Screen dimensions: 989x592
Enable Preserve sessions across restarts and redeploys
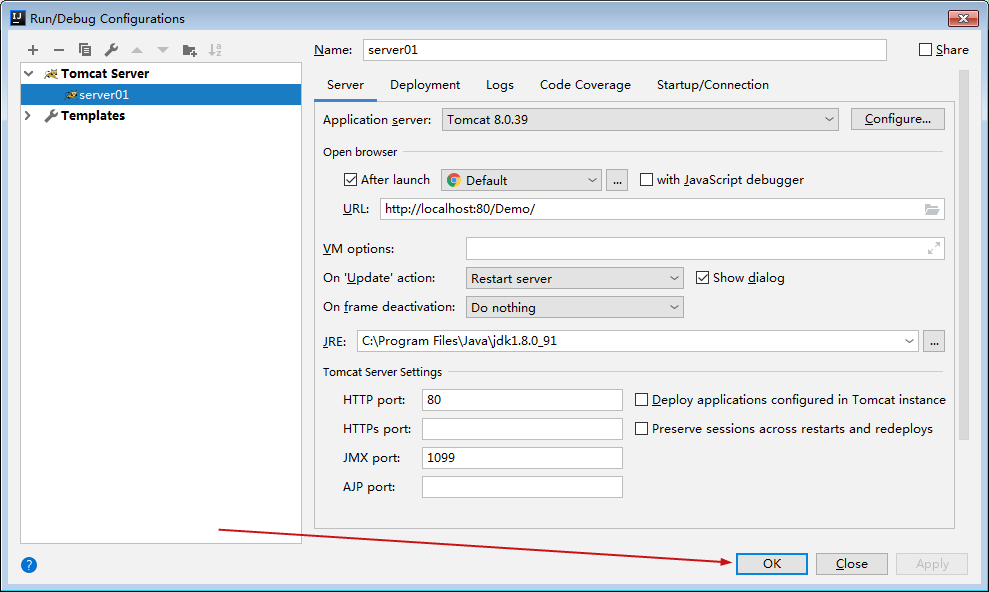click(x=641, y=429)
